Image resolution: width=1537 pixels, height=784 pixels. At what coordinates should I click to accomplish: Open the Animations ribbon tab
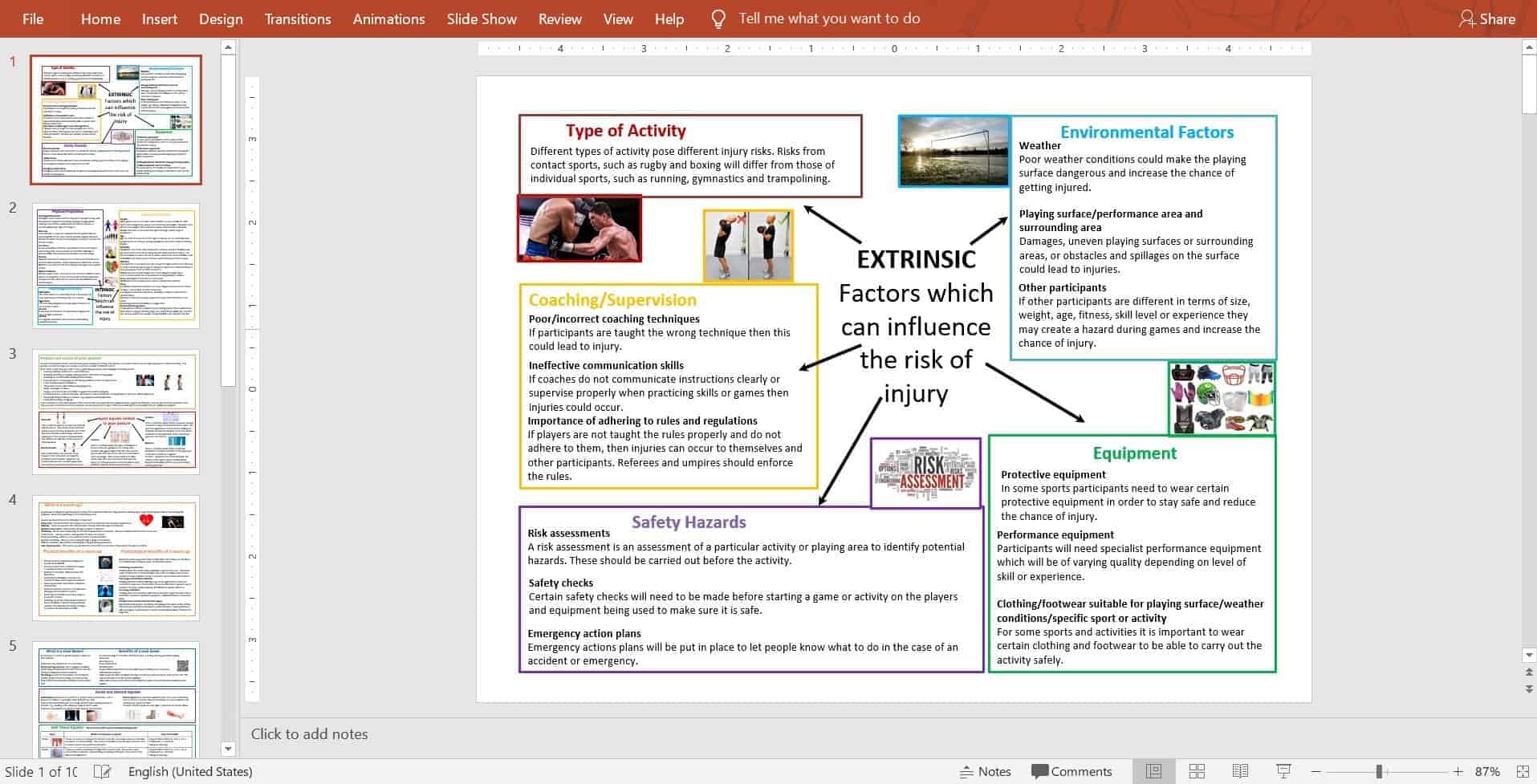[388, 19]
